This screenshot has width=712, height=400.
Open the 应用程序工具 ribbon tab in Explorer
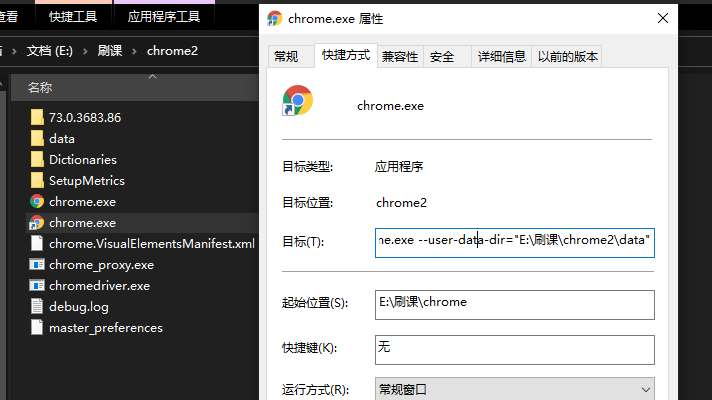(x=164, y=17)
